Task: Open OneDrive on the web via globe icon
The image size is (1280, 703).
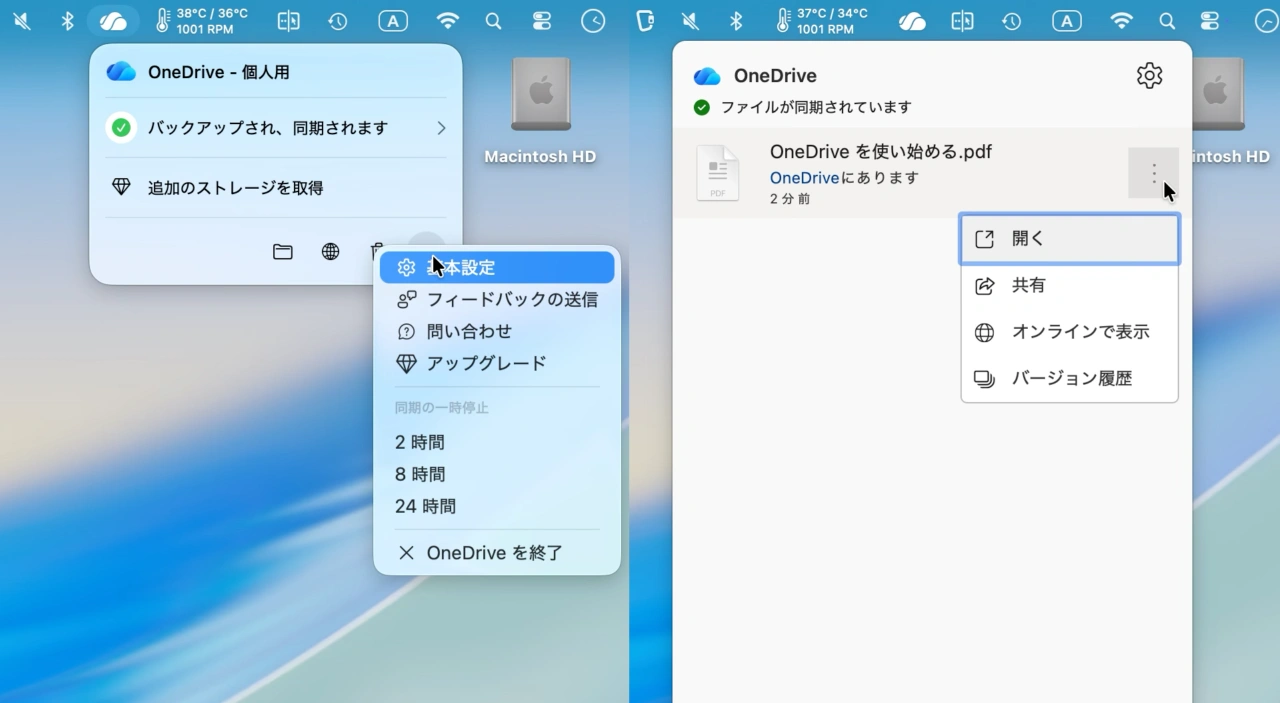Action: tap(330, 252)
